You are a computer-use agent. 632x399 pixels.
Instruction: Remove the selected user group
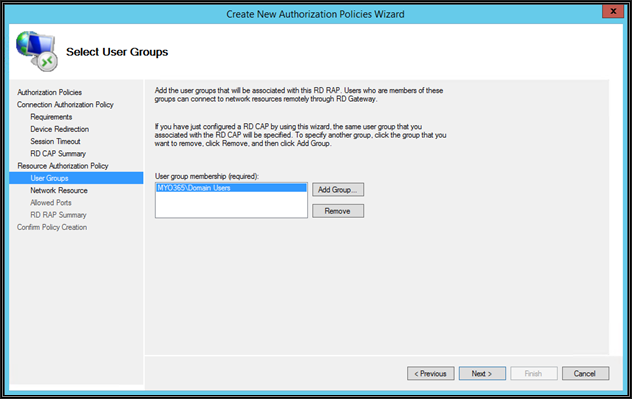click(x=338, y=211)
